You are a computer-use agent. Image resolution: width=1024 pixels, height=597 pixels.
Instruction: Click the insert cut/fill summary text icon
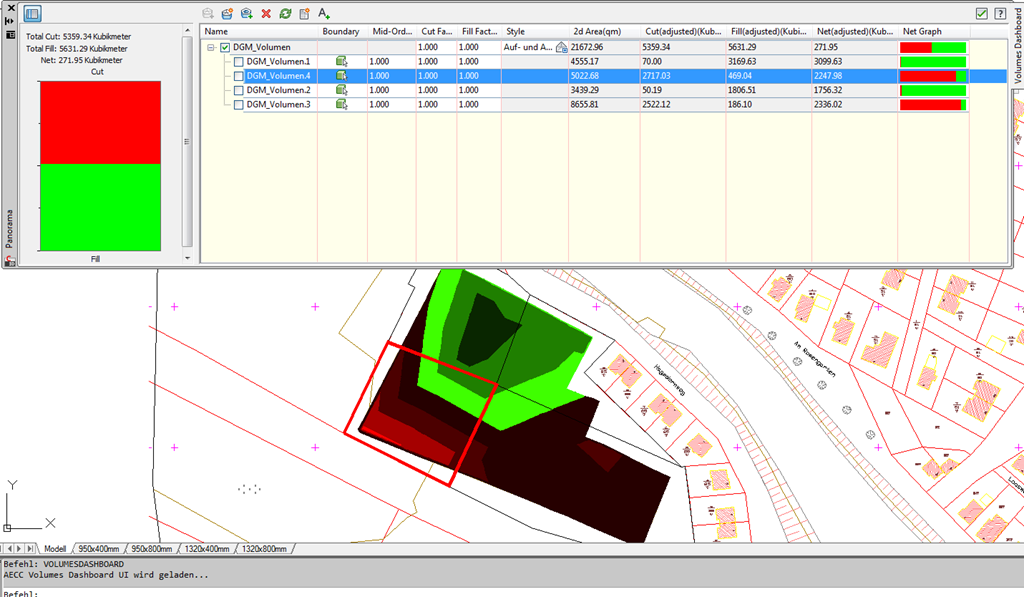click(x=324, y=14)
